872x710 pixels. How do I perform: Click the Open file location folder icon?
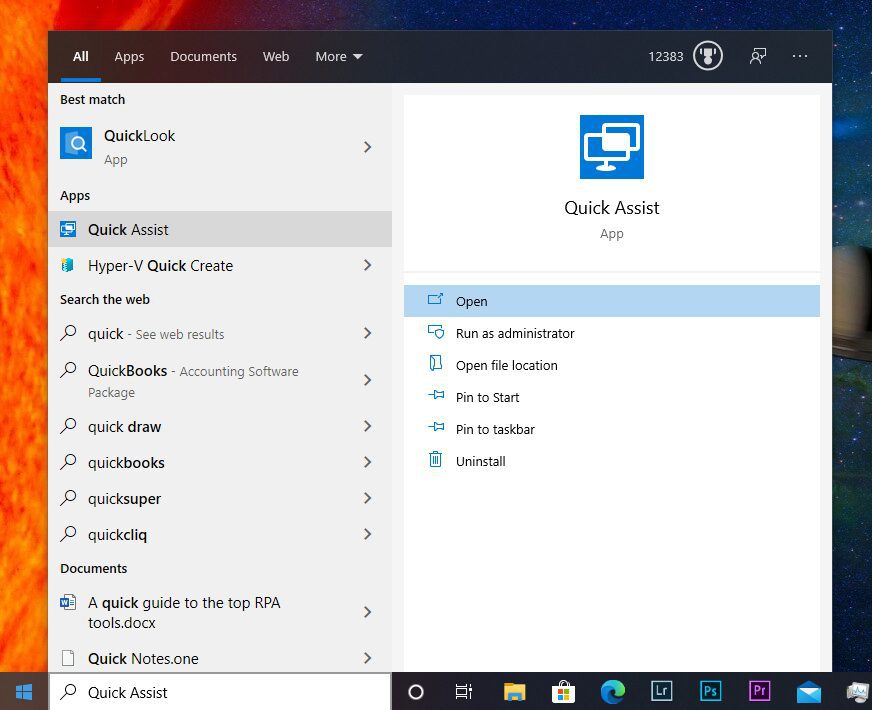pyautogui.click(x=435, y=364)
